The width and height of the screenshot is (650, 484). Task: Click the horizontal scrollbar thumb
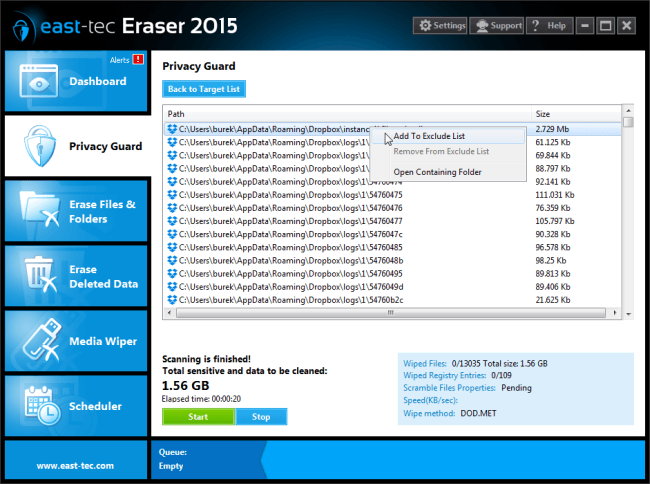(x=391, y=312)
